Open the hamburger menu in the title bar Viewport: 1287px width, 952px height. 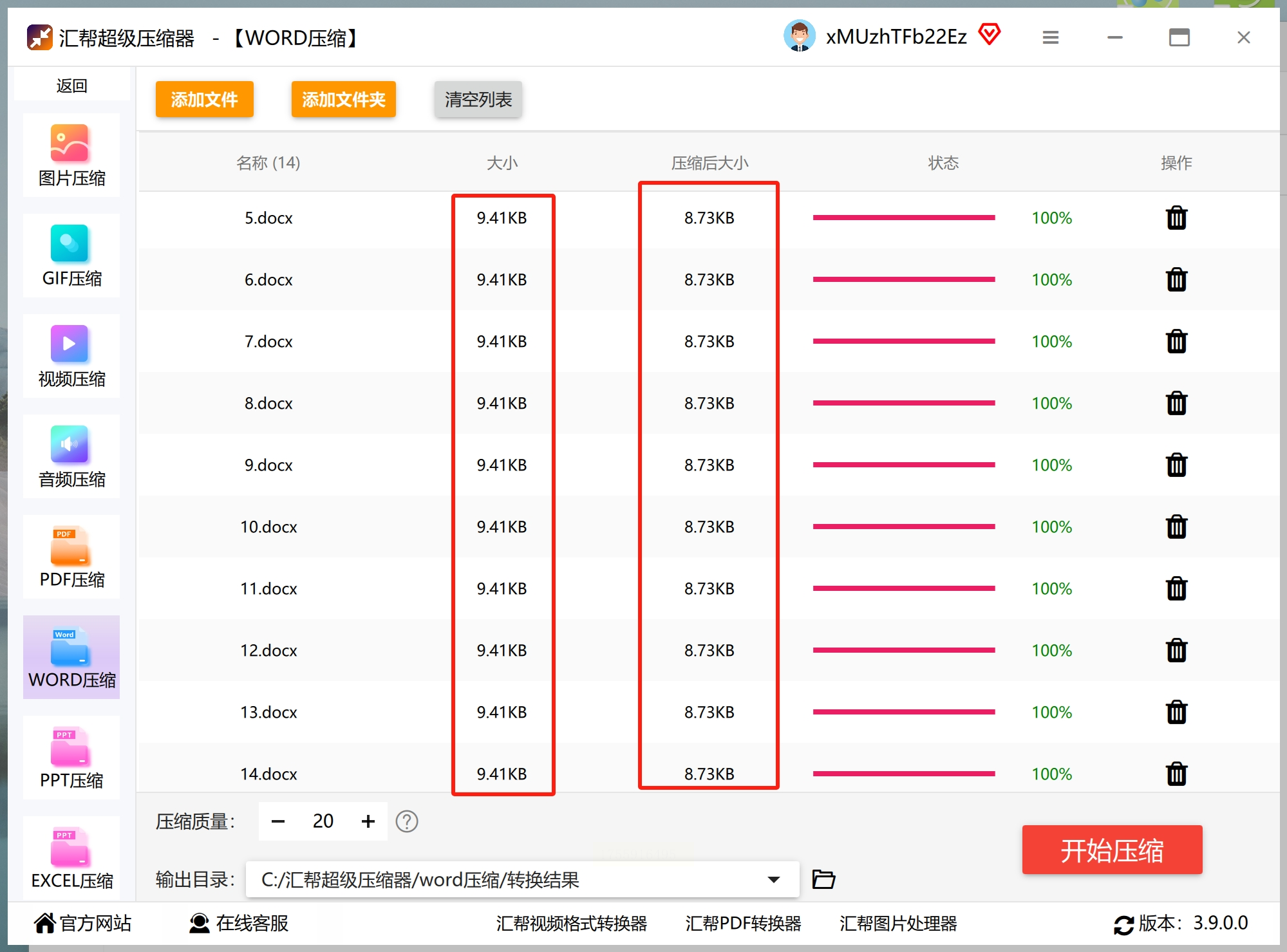pyautogui.click(x=1050, y=37)
